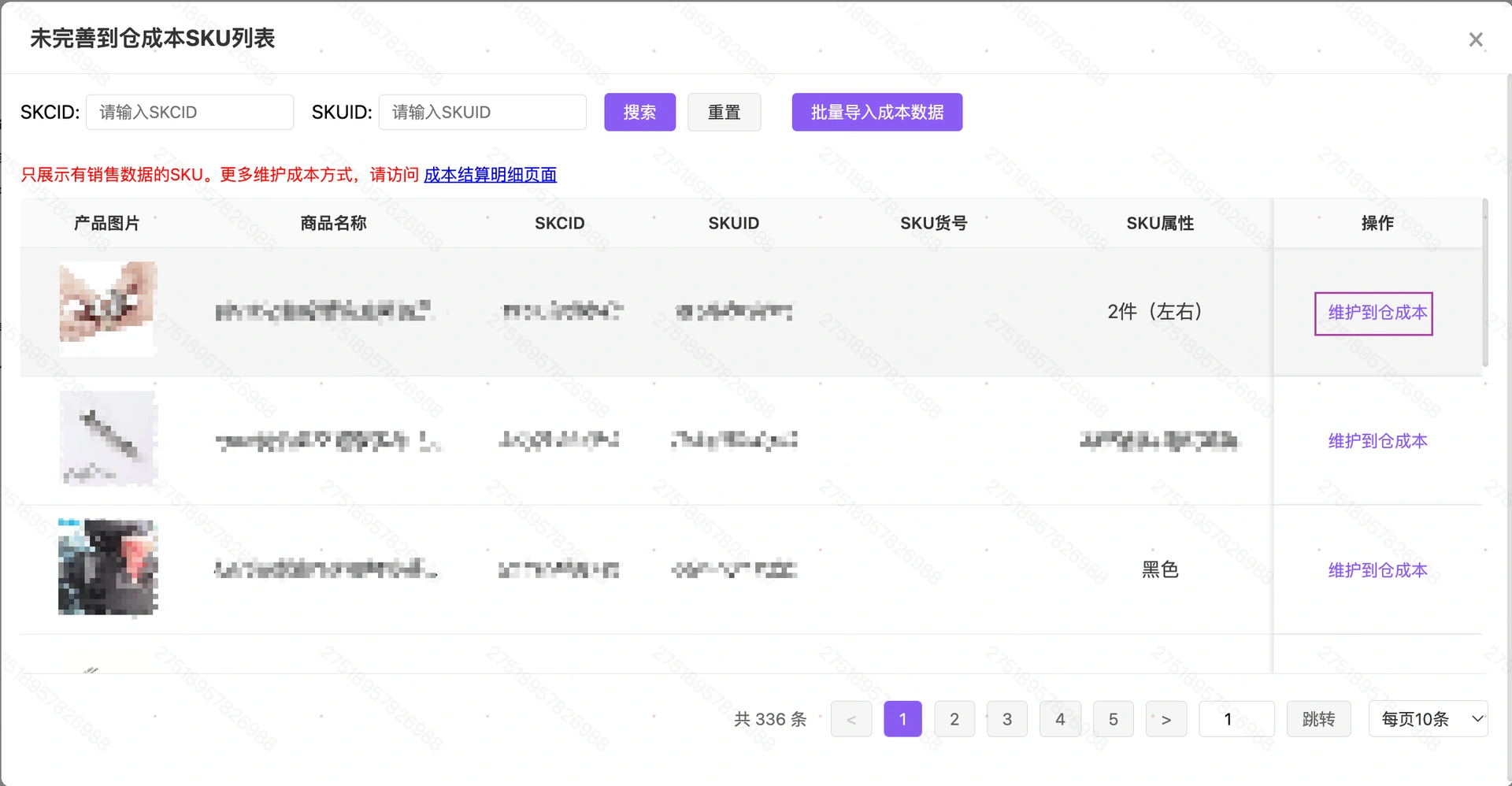Viewport: 1512px width, 786px height.
Task: Click 维护到仓成本 for the 黑色 row
Action: [x=1377, y=570]
